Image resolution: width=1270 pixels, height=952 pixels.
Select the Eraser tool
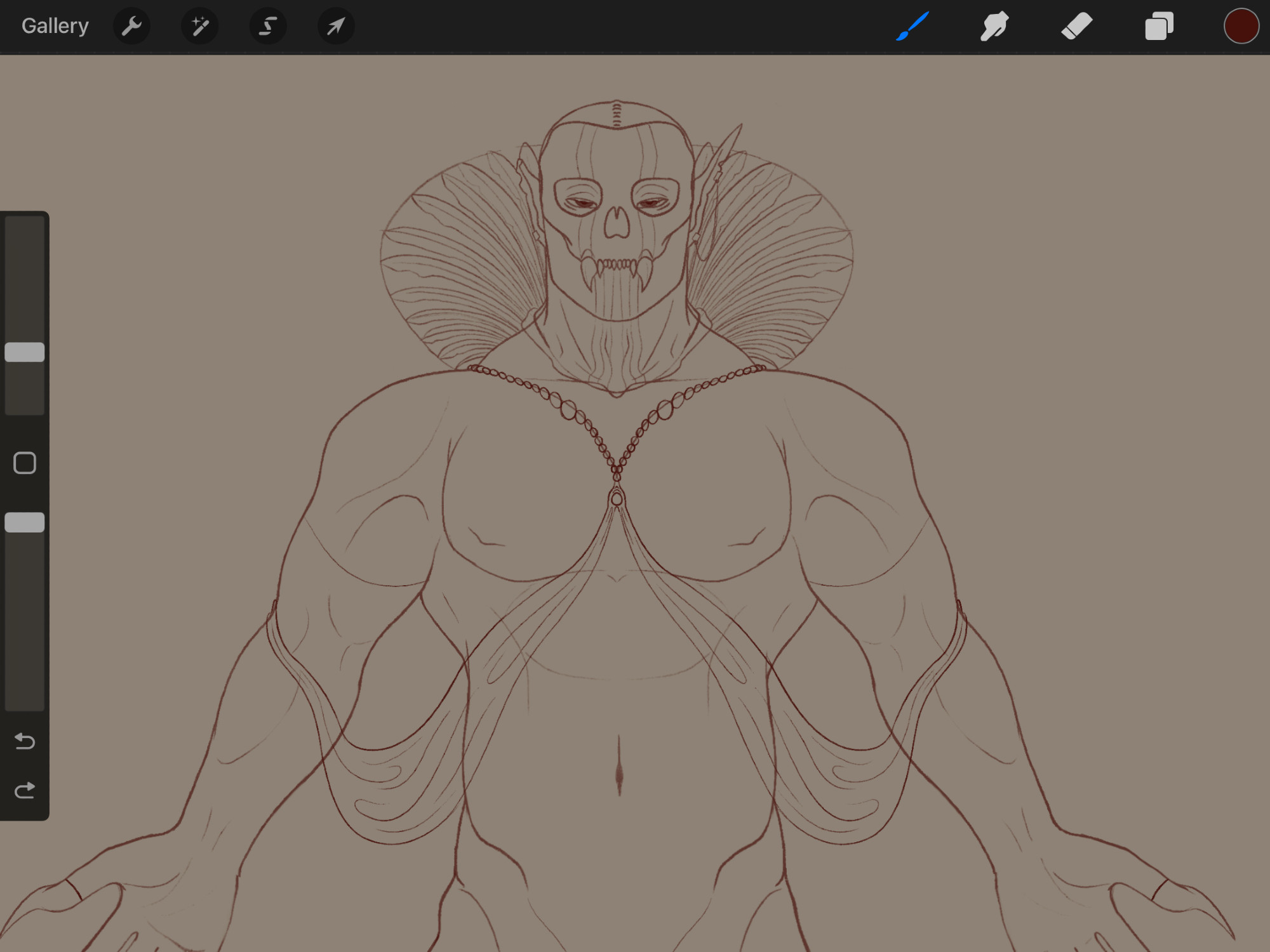[x=1076, y=26]
